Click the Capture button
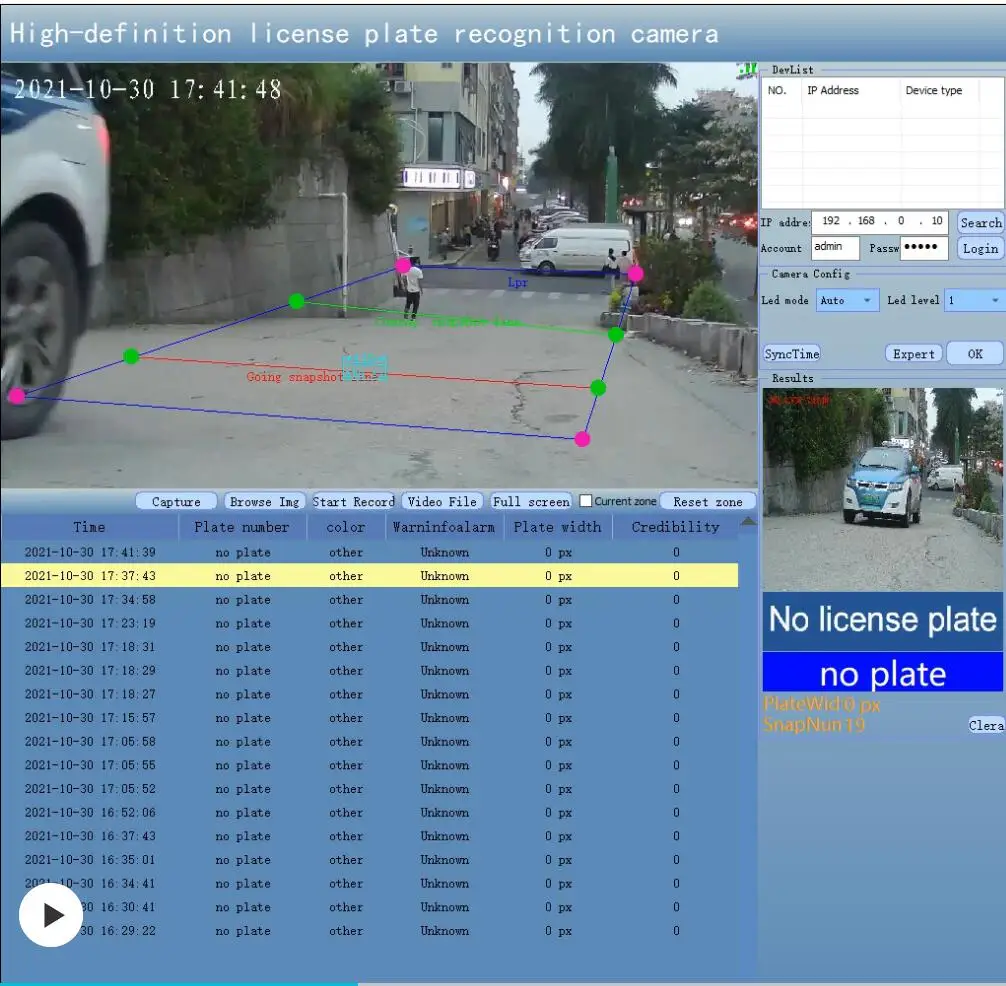1006x986 pixels. click(176, 502)
